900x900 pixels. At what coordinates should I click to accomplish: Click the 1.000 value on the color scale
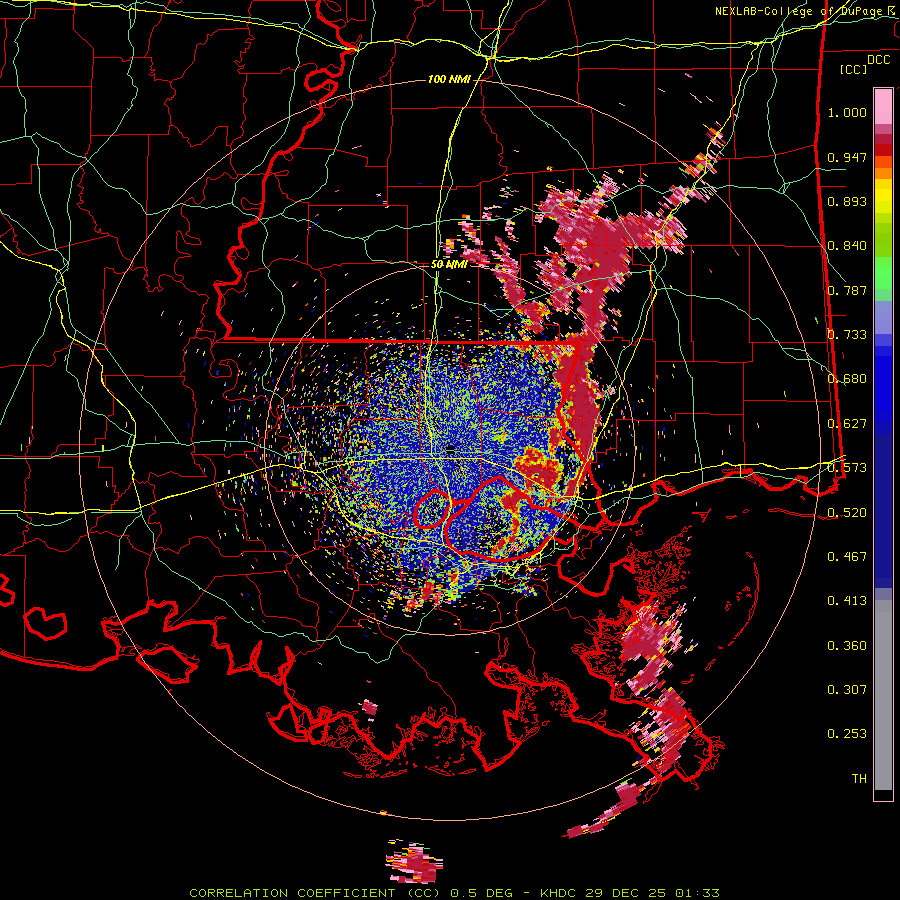click(847, 112)
